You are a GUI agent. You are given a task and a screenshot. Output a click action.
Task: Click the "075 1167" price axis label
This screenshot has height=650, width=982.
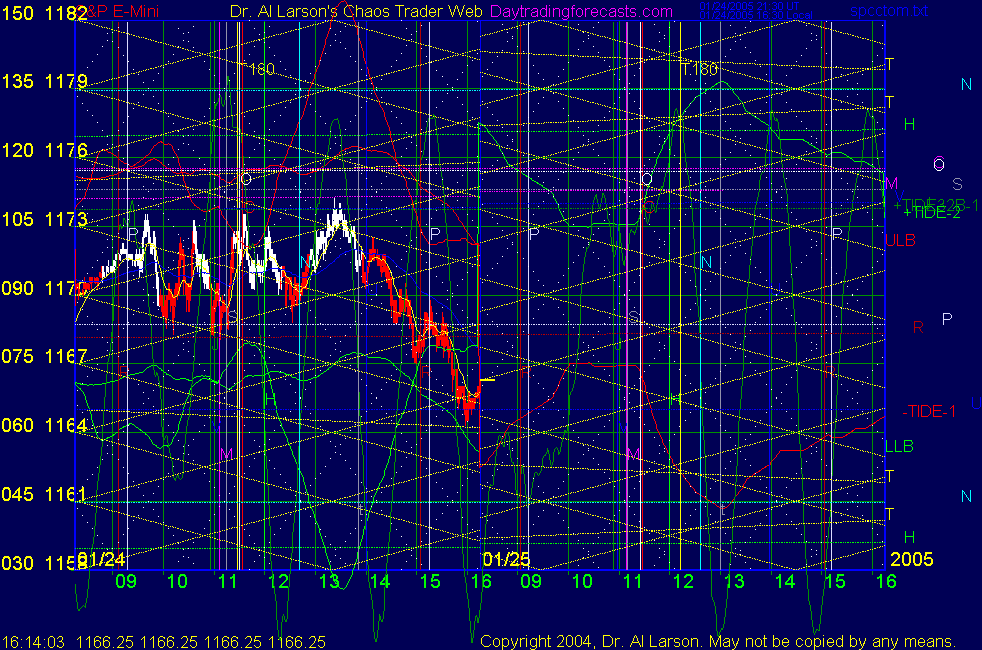tap(44, 356)
